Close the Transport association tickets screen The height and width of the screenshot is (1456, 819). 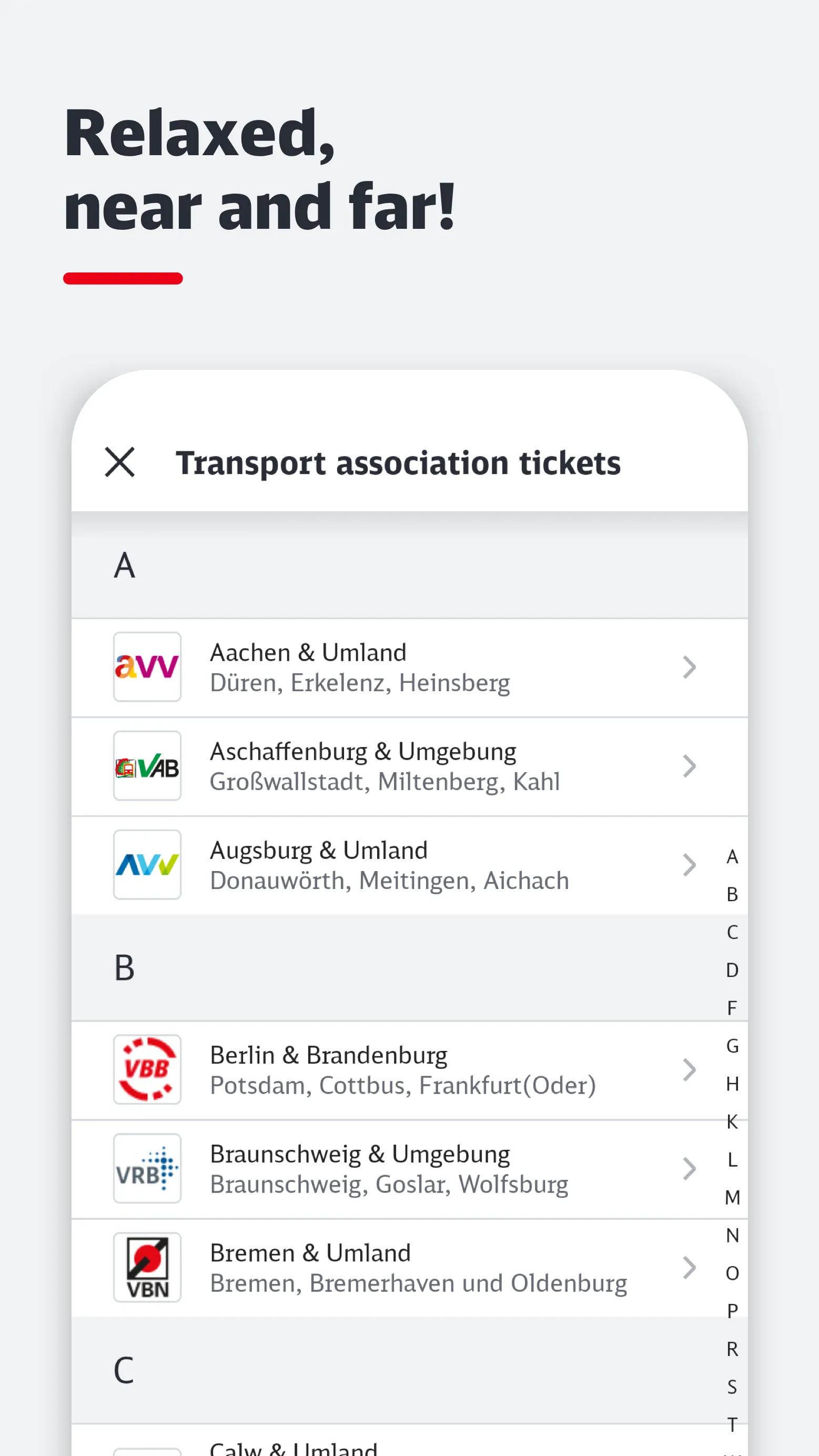pyautogui.click(x=120, y=462)
